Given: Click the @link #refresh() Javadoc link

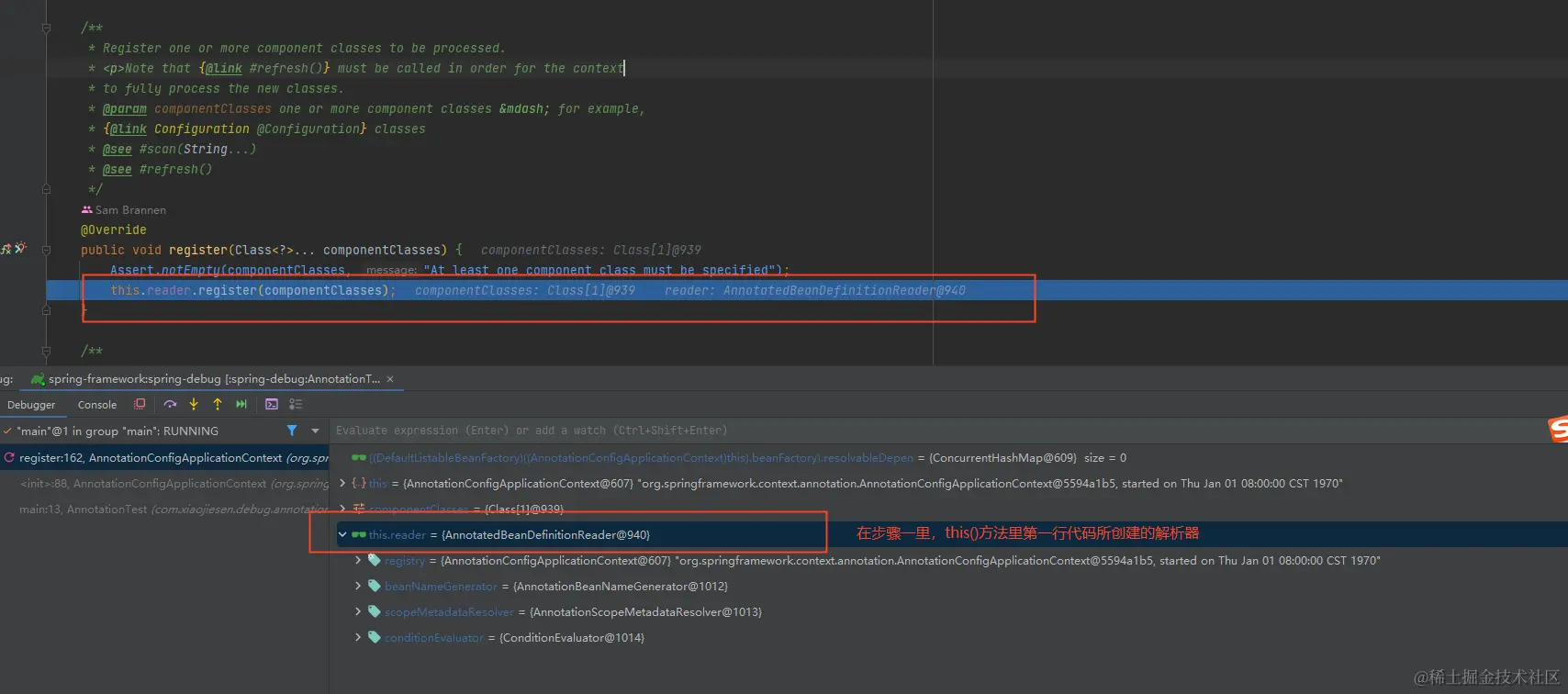Looking at the screenshot, I should [264, 69].
